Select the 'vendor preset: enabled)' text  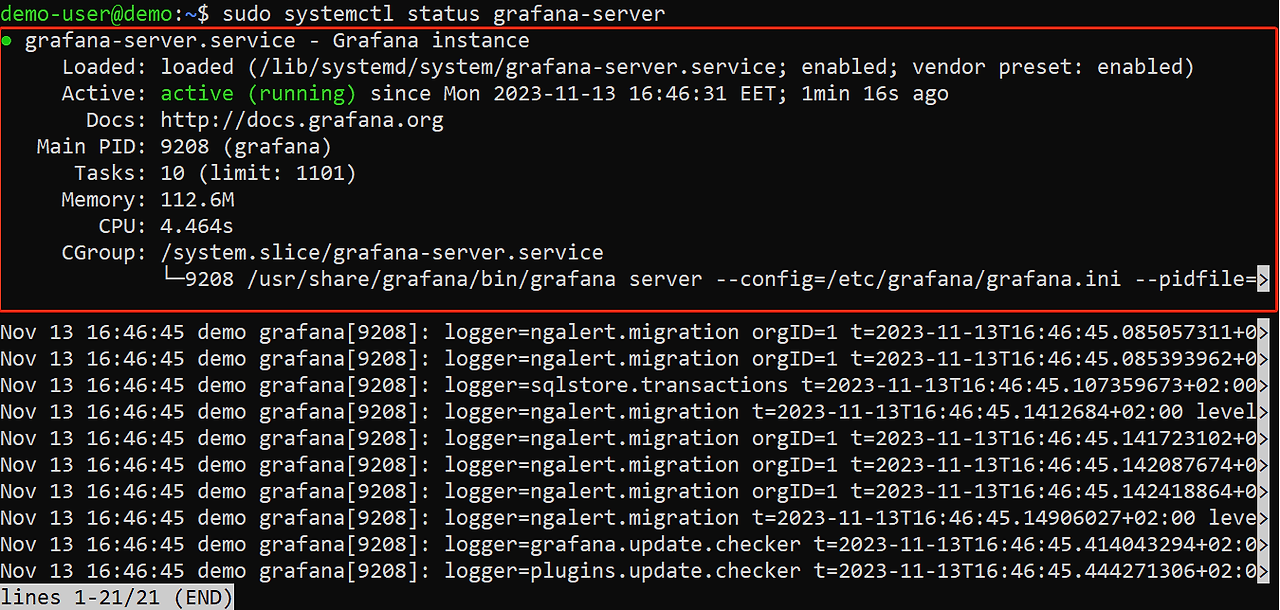pos(1054,67)
